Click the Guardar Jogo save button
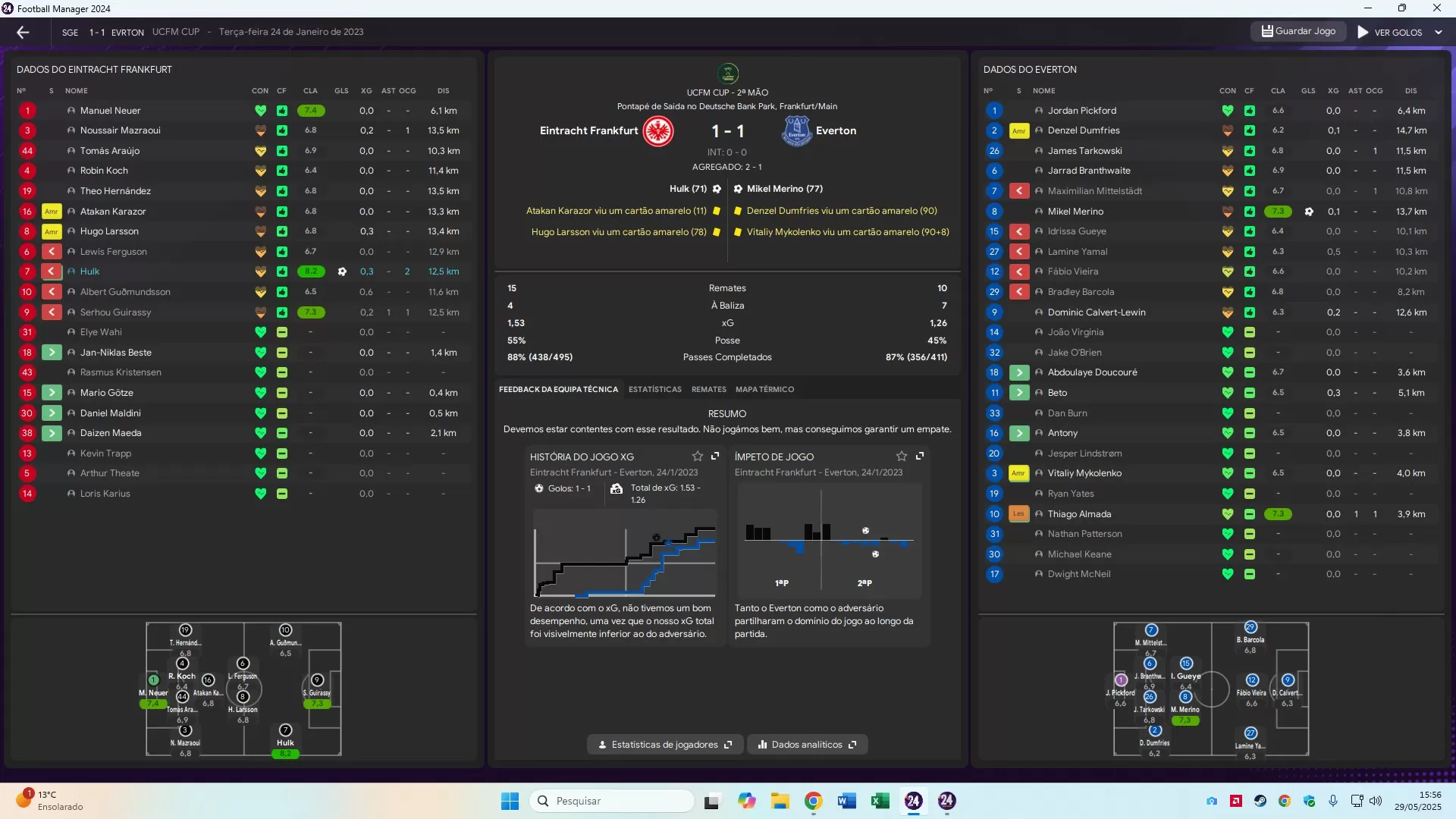The image size is (1456, 819). pyautogui.click(x=1298, y=31)
